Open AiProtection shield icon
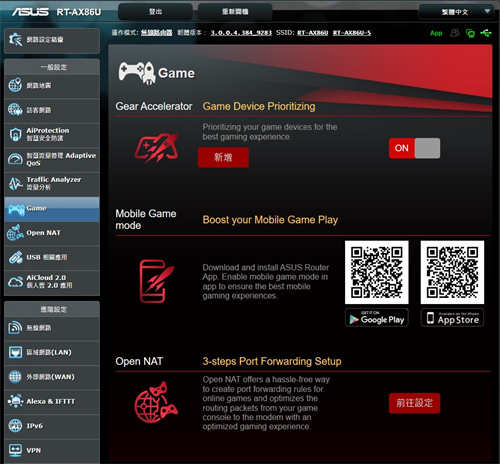 click(15, 134)
